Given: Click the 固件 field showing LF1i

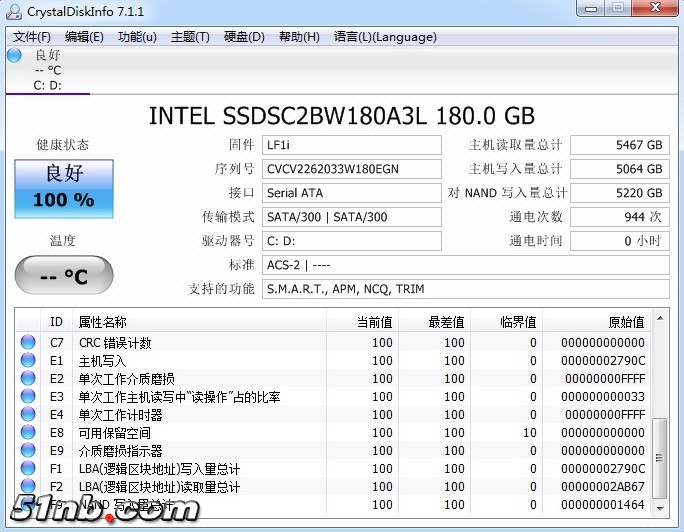Looking at the screenshot, I should (351, 145).
